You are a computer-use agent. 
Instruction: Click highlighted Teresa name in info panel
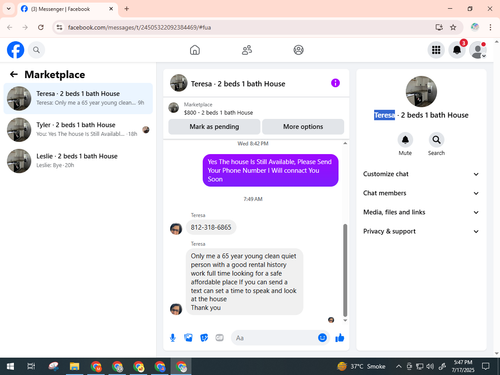(384, 115)
